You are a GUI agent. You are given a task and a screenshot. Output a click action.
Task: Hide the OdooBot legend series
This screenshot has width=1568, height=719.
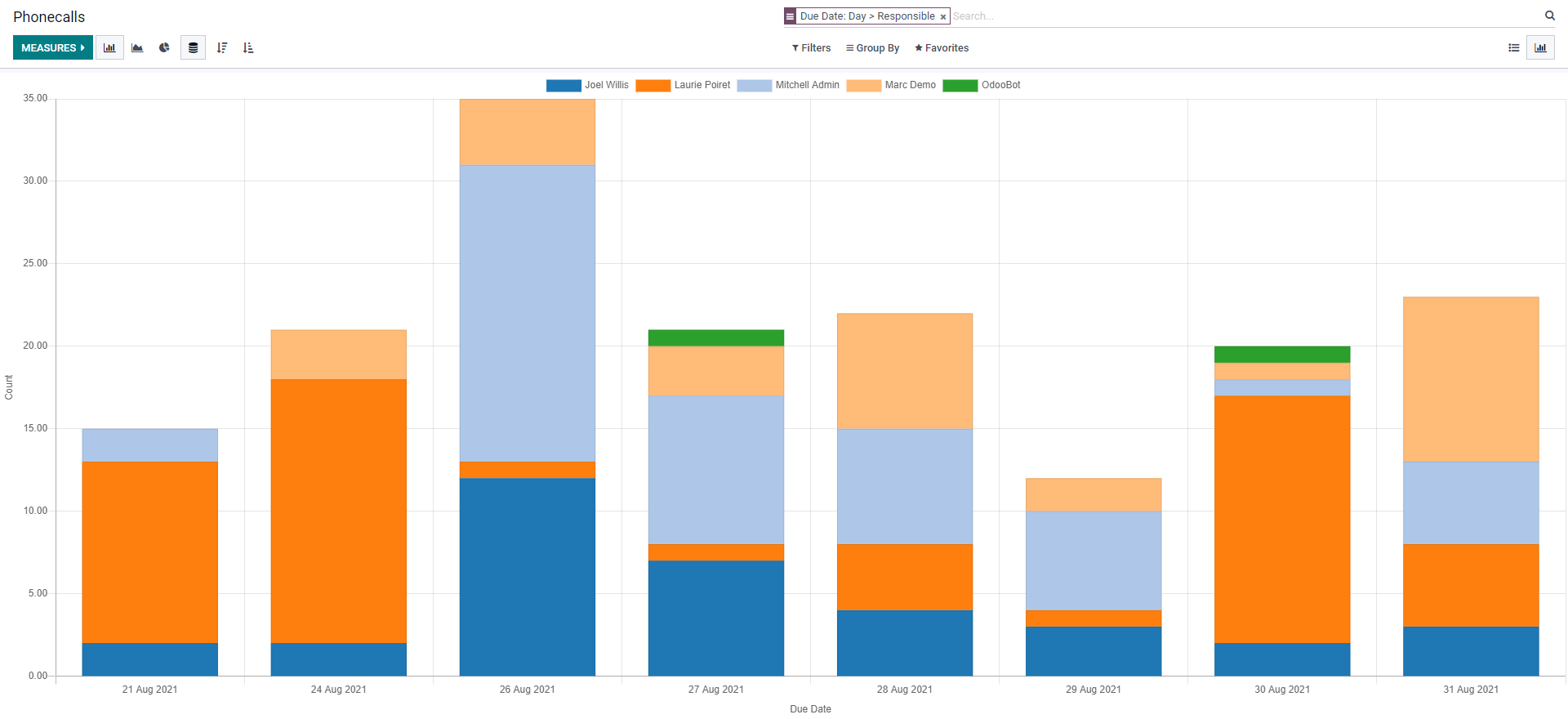(982, 85)
